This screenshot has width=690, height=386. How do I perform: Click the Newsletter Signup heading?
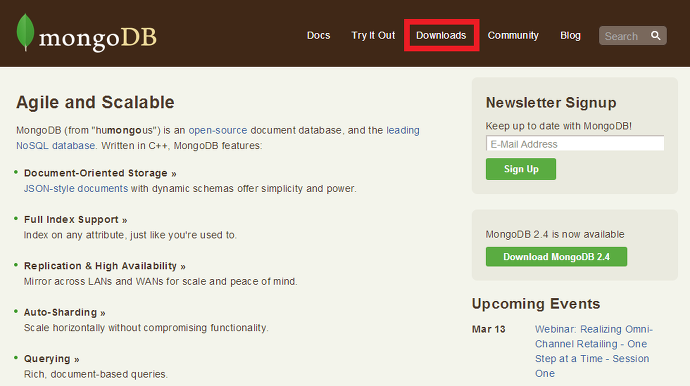(551, 103)
